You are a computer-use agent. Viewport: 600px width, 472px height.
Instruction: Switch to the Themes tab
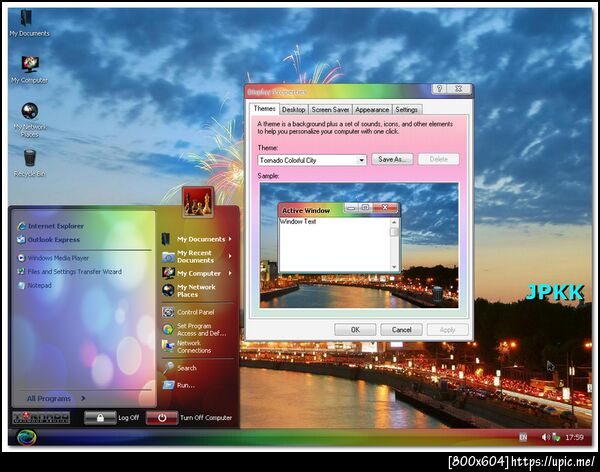(264, 109)
